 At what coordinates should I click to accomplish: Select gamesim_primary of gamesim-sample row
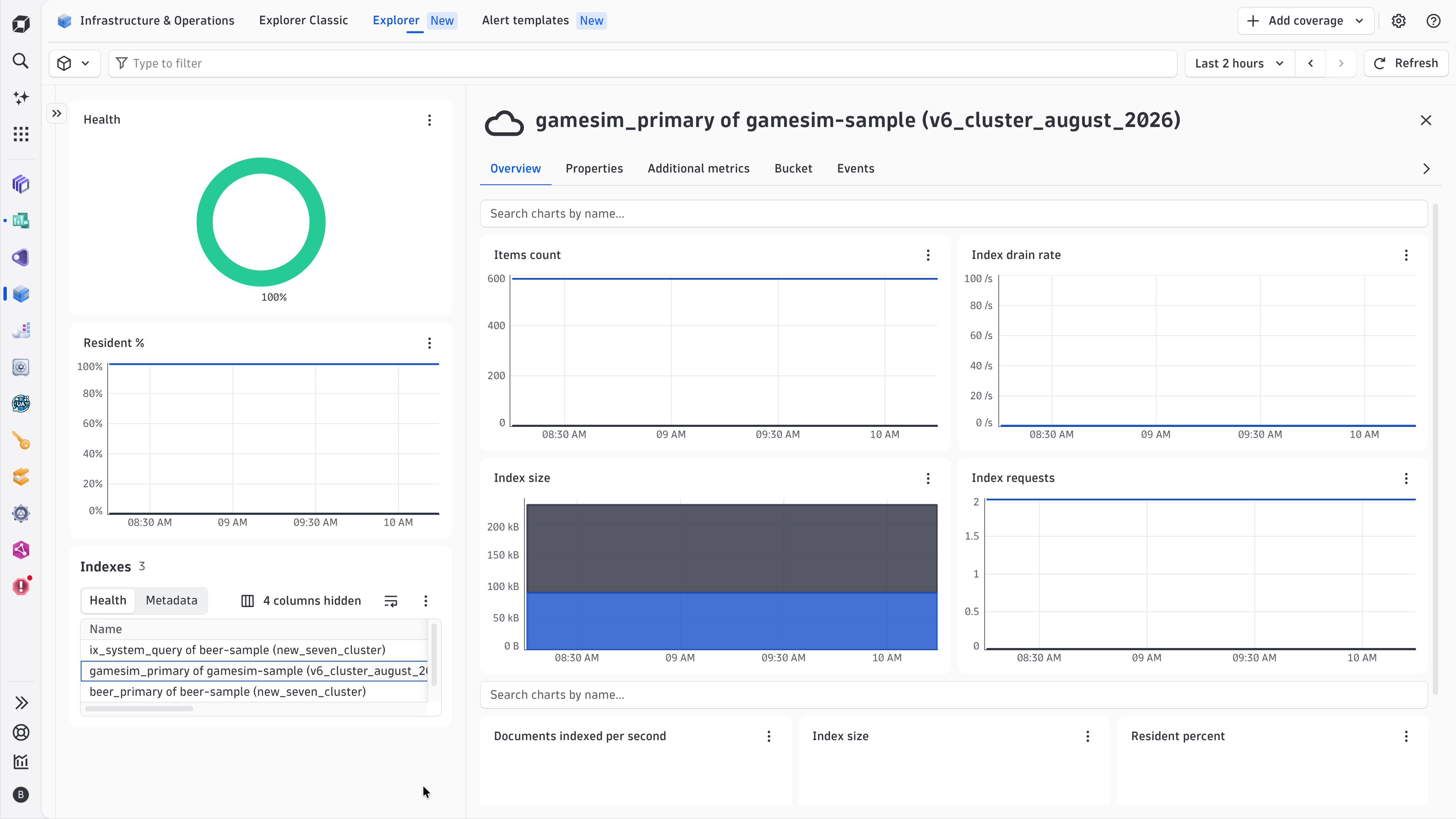coord(254,671)
